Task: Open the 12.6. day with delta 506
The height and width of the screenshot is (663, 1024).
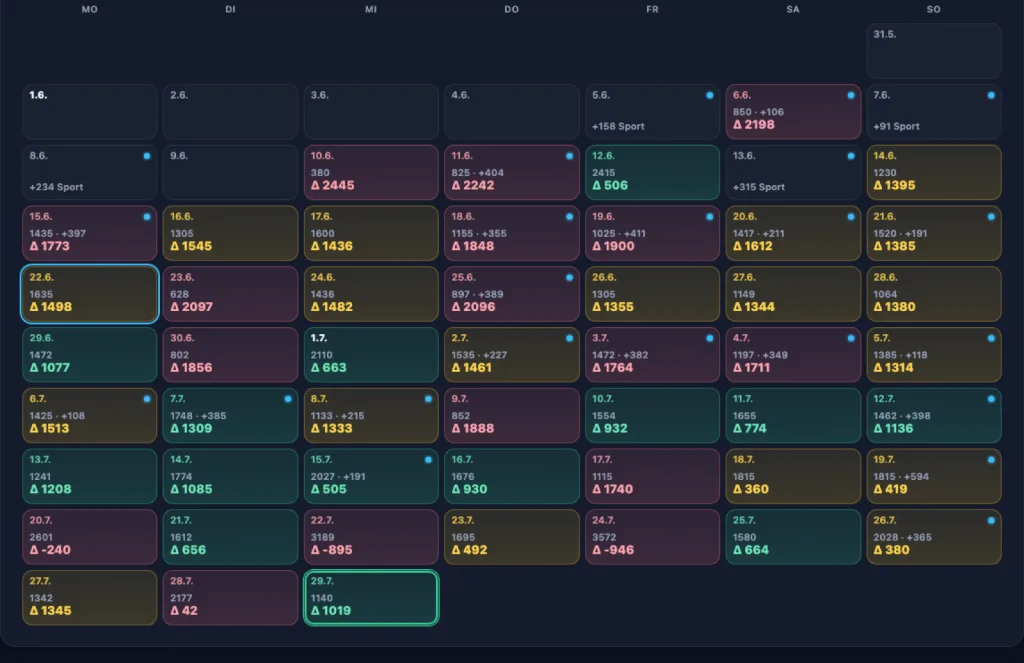Action: click(652, 172)
